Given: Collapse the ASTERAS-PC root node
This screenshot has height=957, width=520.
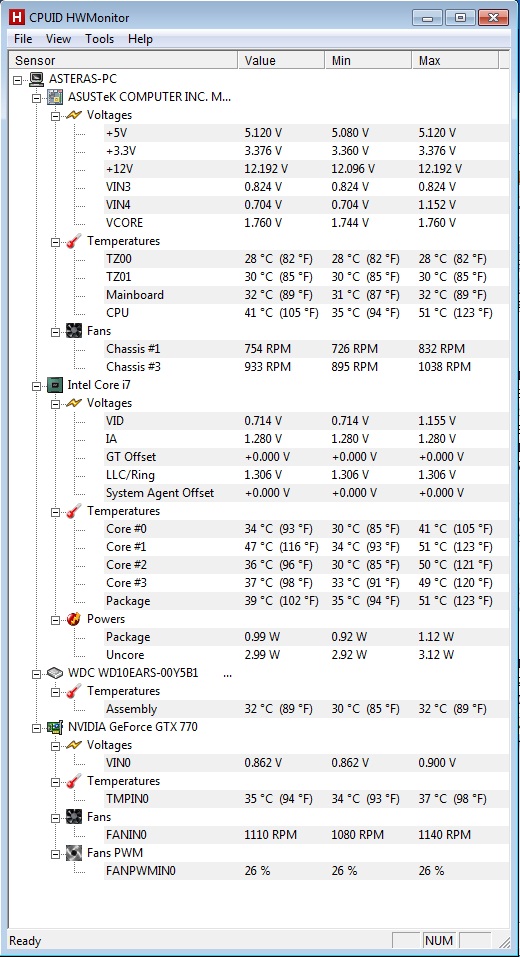Looking at the screenshot, I should pyautogui.click(x=18, y=79).
